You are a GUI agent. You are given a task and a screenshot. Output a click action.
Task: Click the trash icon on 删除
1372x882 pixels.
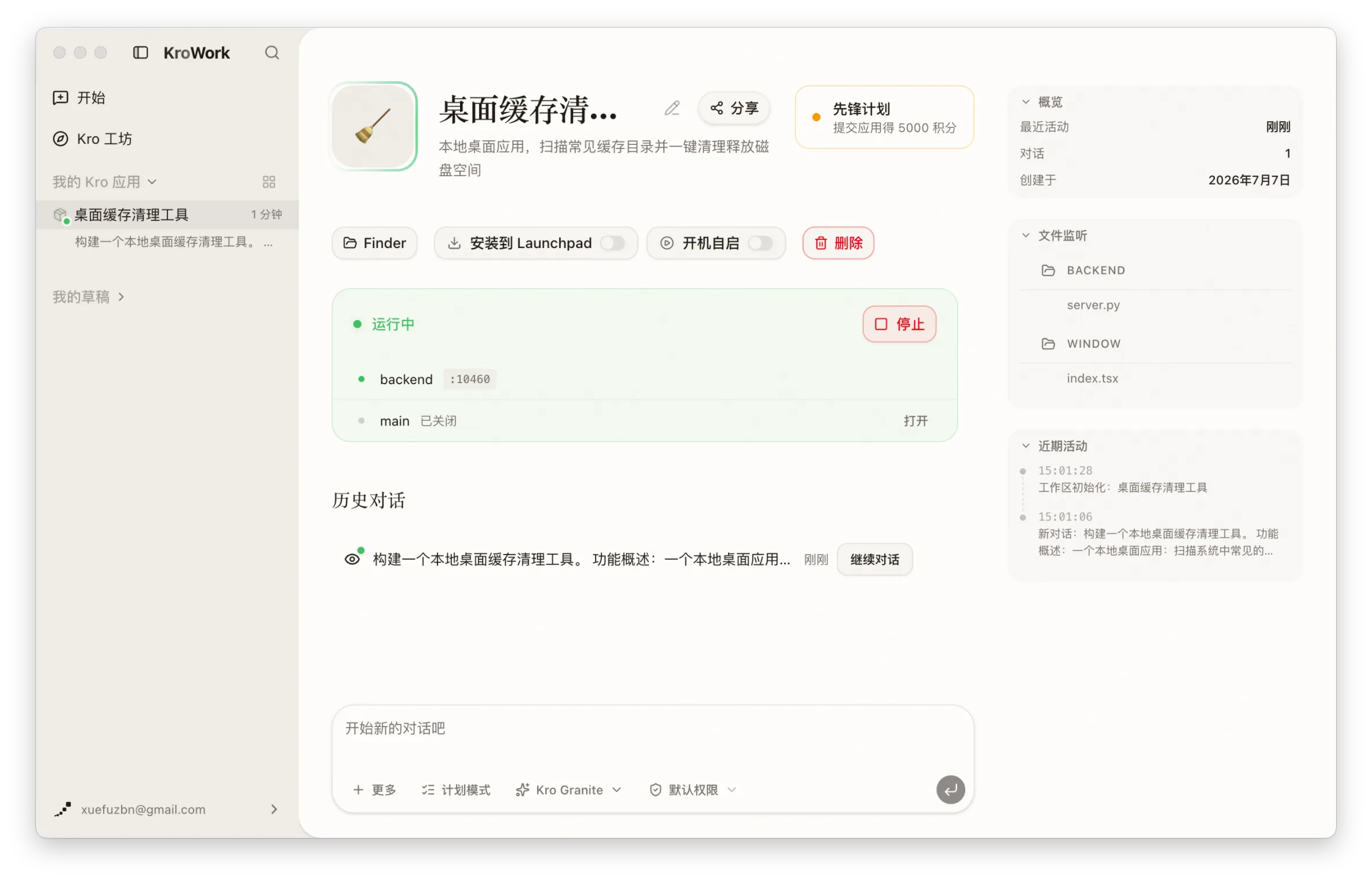pyautogui.click(x=821, y=243)
